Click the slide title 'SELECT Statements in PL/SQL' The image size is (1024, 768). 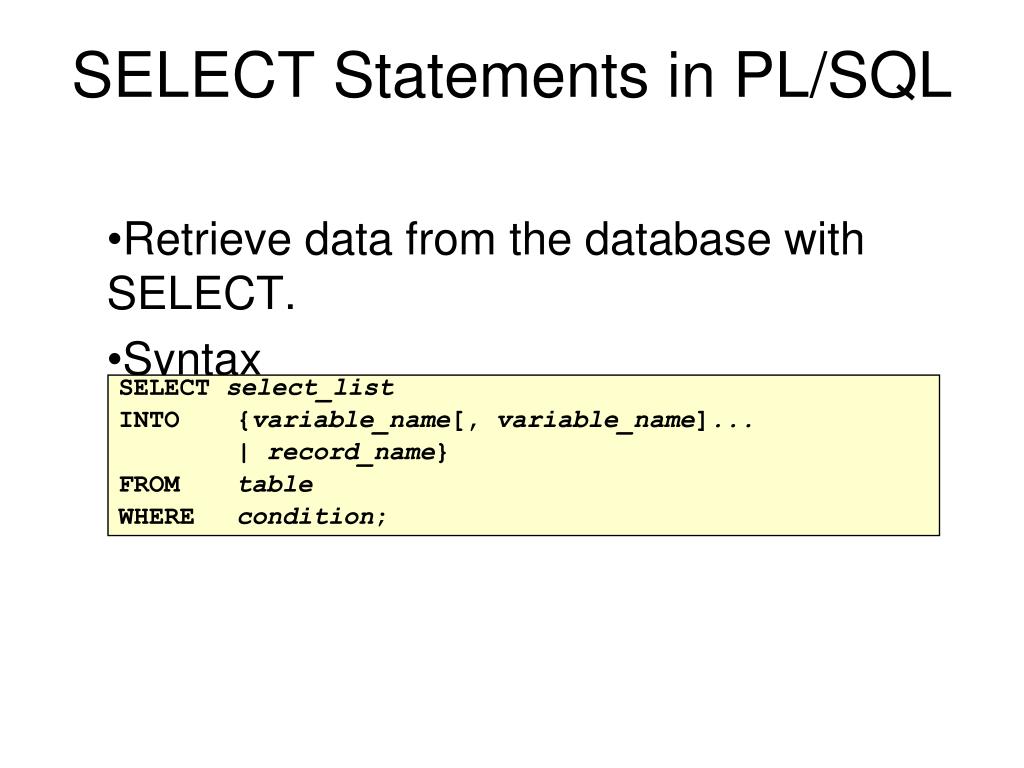(512, 76)
